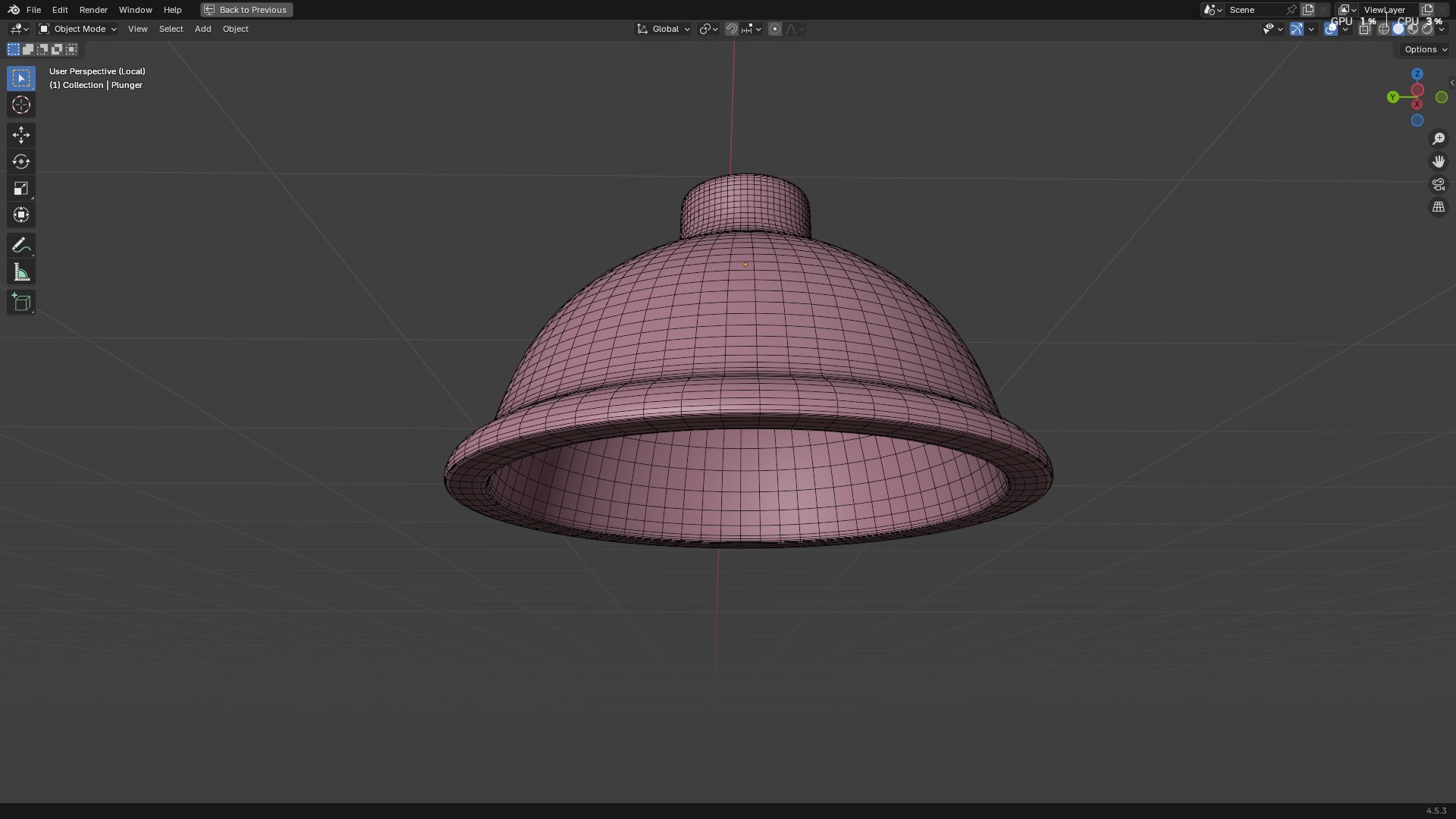
Task: Toggle proportional editing objects
Action: pyautogui.click(x=774, y=29)
